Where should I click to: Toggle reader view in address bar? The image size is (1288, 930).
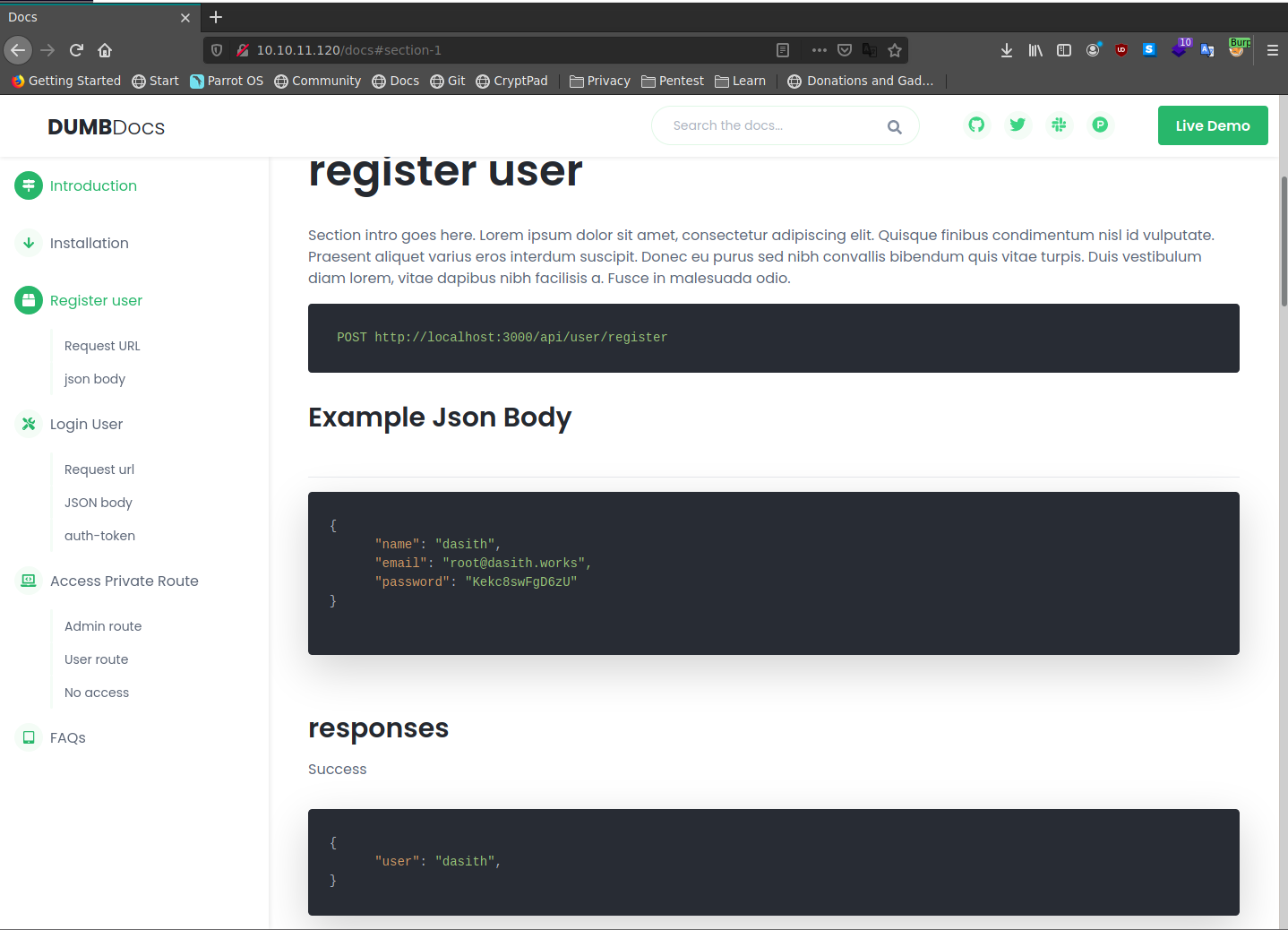[x=783, y=50]
